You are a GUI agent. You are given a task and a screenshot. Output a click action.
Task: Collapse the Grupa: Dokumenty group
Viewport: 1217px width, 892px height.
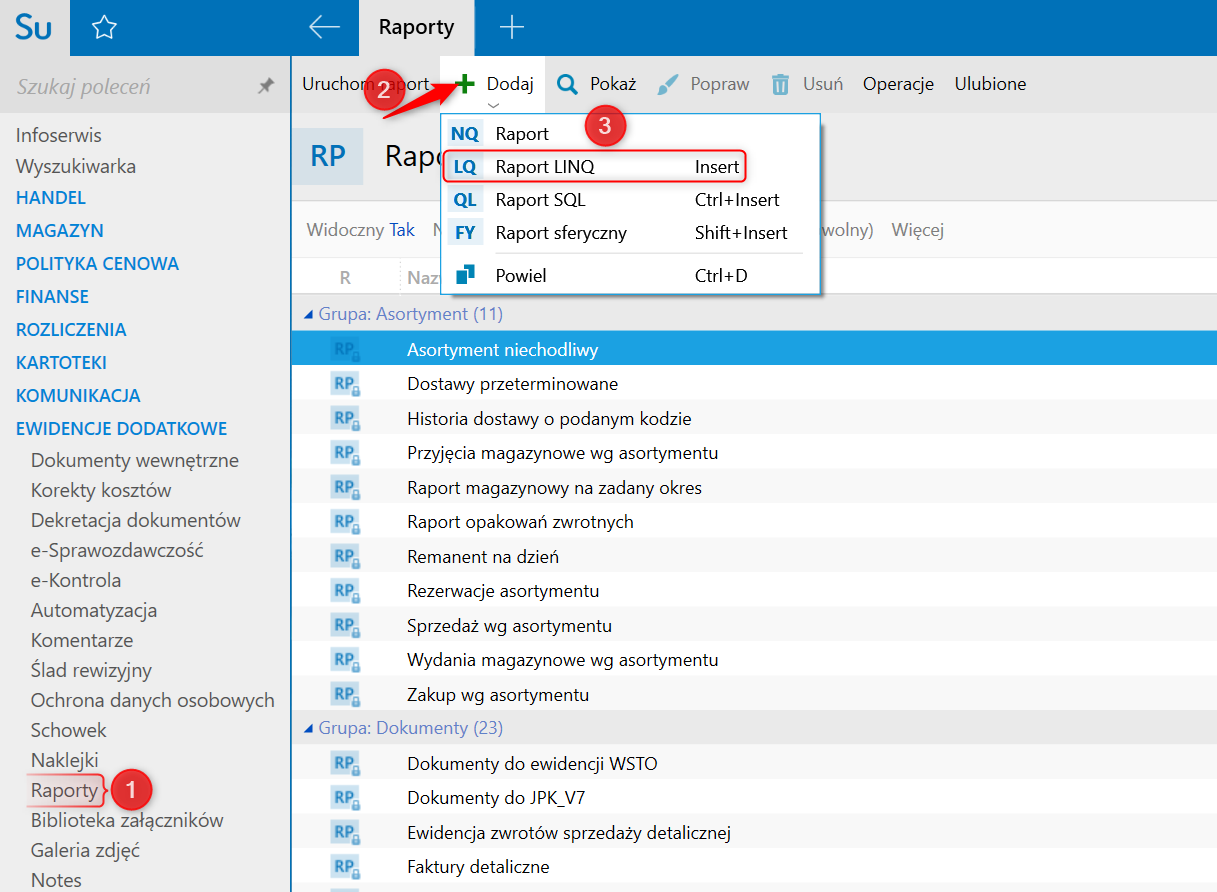click(x=308, y=728)
